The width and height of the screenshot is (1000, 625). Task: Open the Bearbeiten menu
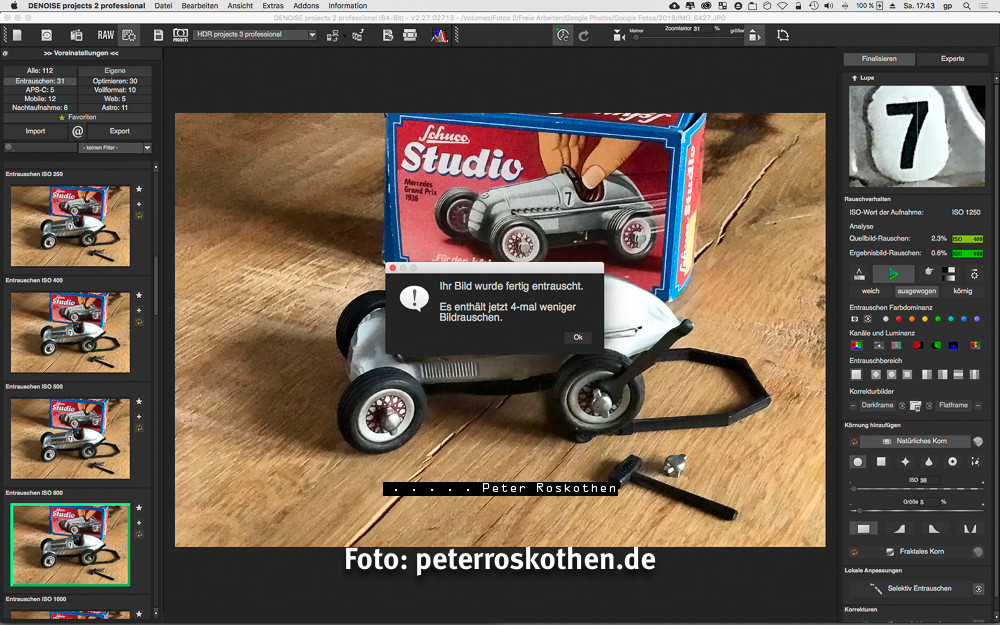pyautogui.click(x=200, y=6)
